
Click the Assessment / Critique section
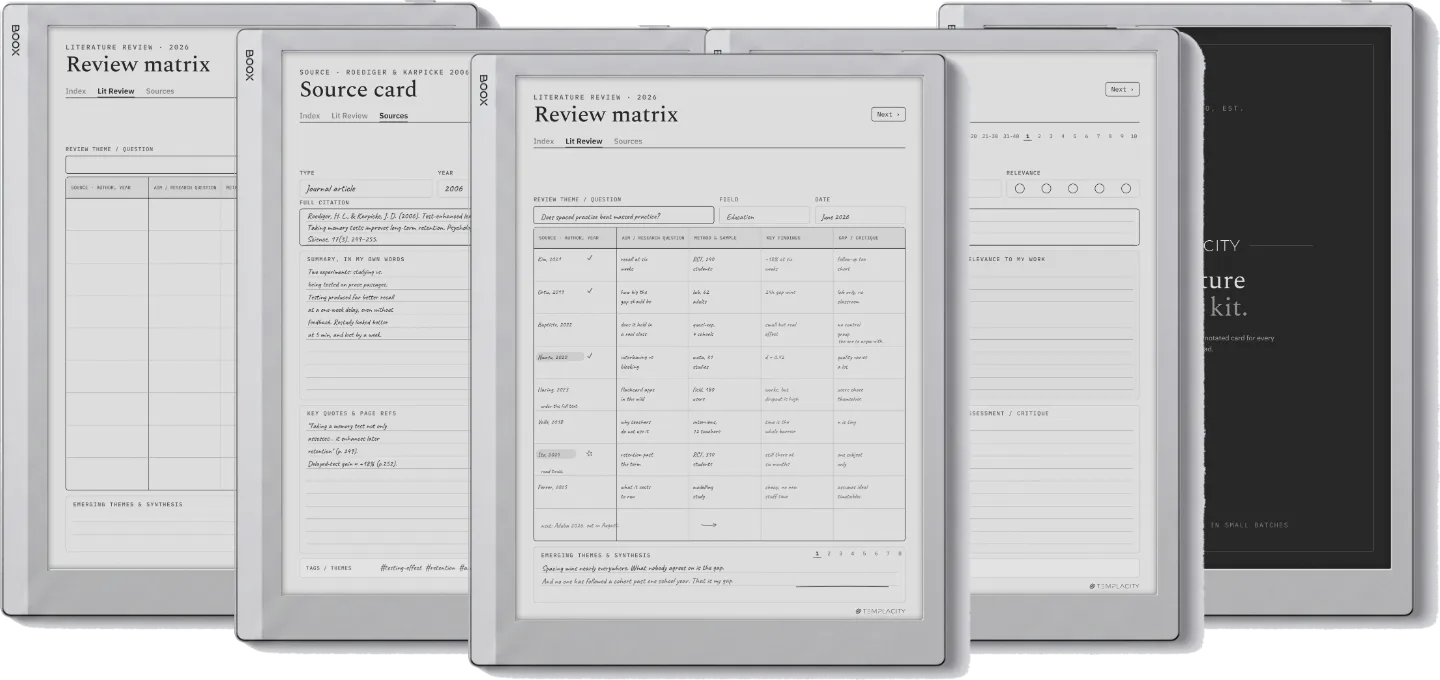tap(1053, 479)
